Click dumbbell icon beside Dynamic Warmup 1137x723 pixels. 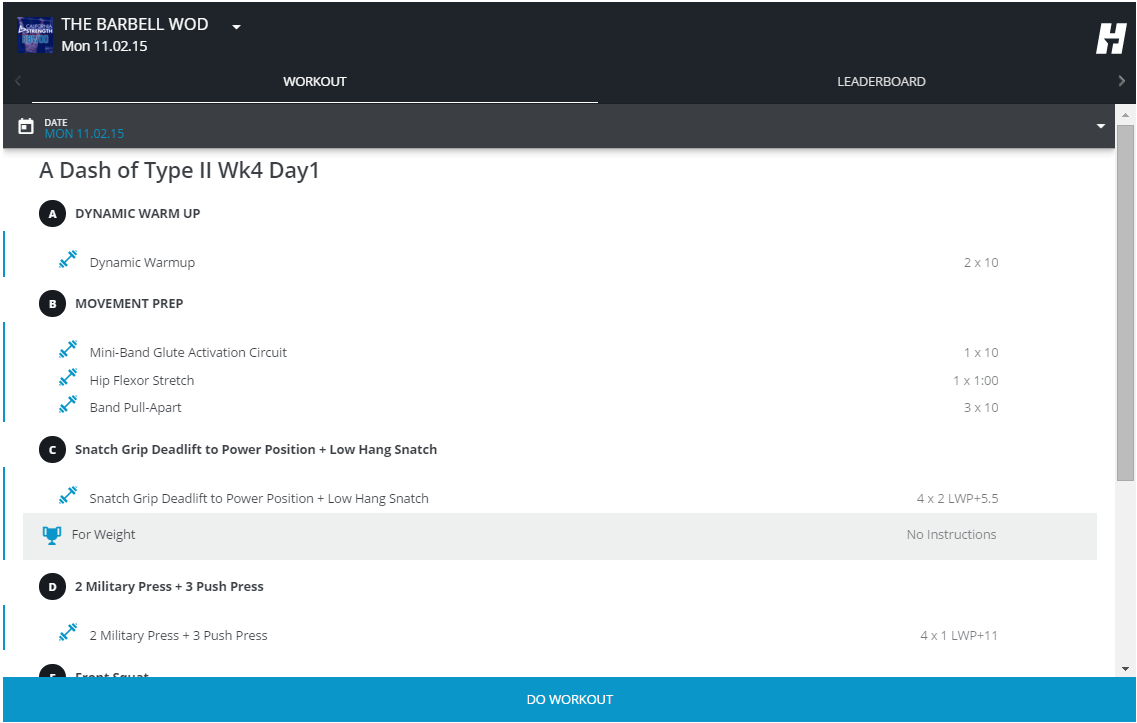[68, 260]
